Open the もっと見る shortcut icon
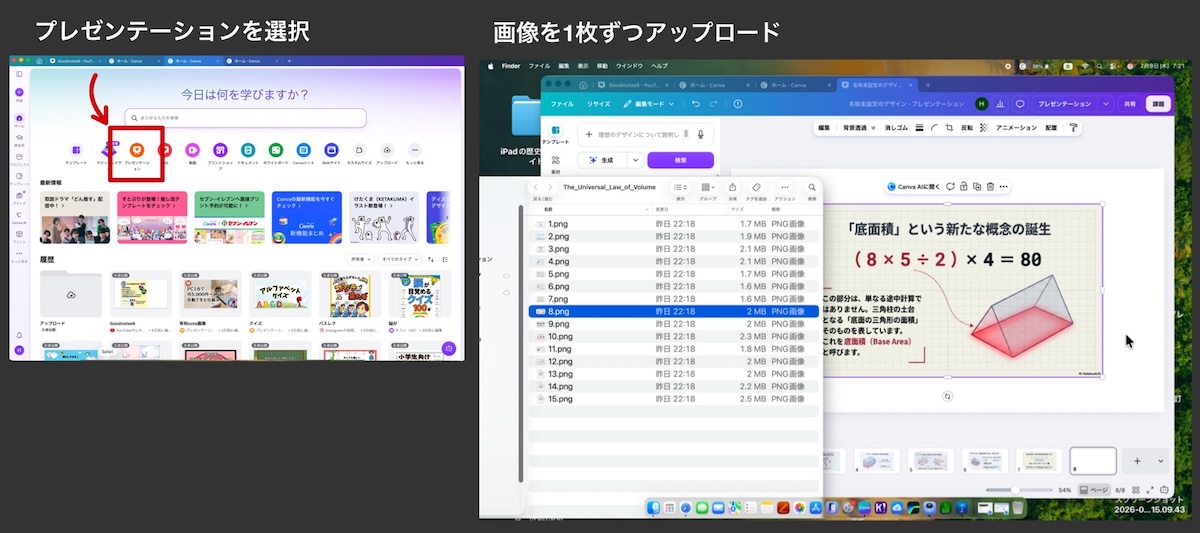Screen dimensions: 1200x533 click(415, 149)
